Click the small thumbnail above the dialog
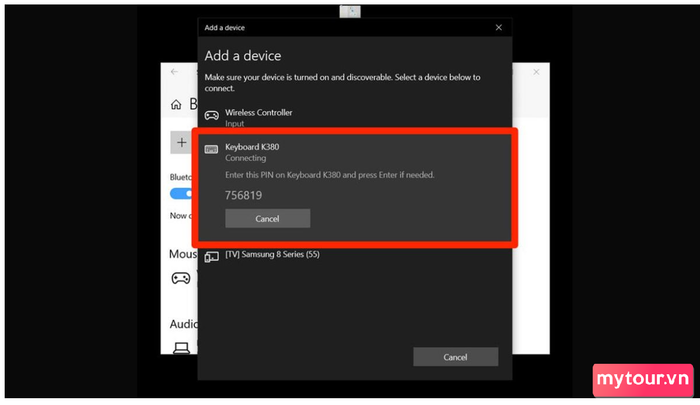 click(350, 12)
